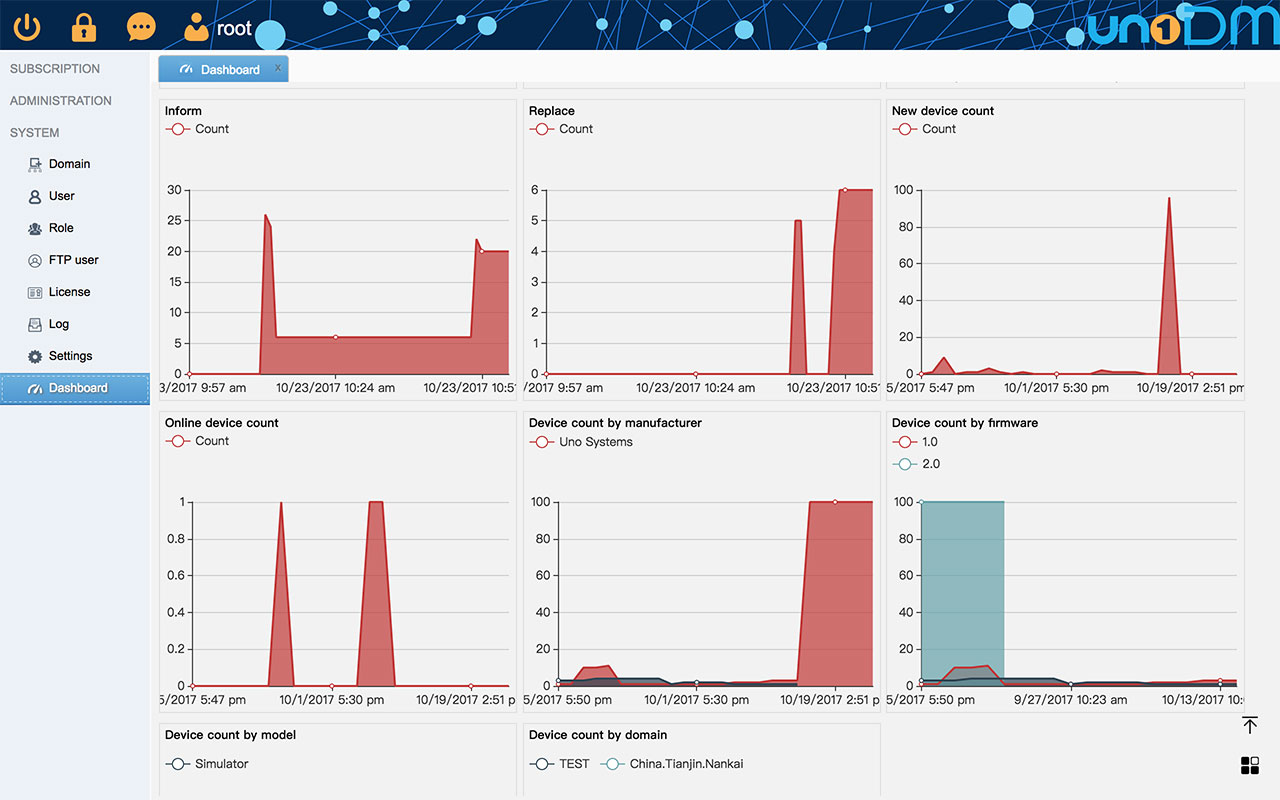This screenshot has height=800, width=1280.
Task: Close the Dashboard tab
Action: (x=278, y=68)
